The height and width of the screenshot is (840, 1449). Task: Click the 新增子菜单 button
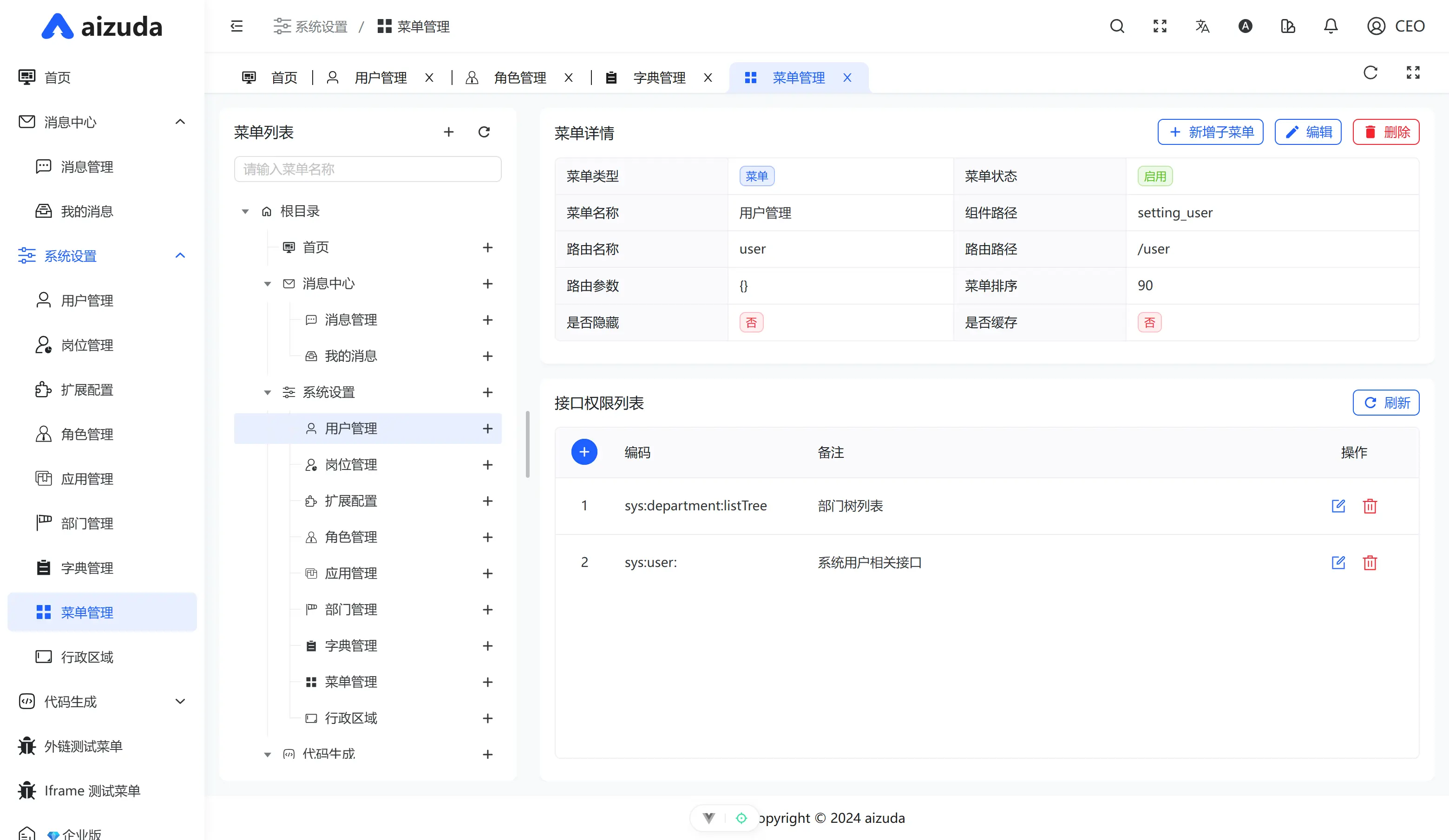tap(1210, 132)
